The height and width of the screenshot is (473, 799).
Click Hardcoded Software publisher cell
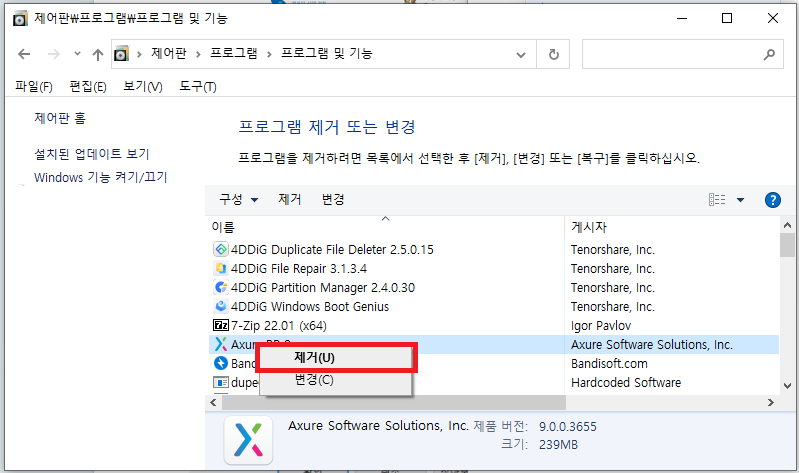626,382
